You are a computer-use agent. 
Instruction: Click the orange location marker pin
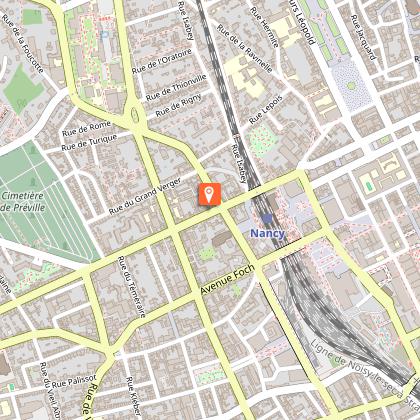coord(209,194)
